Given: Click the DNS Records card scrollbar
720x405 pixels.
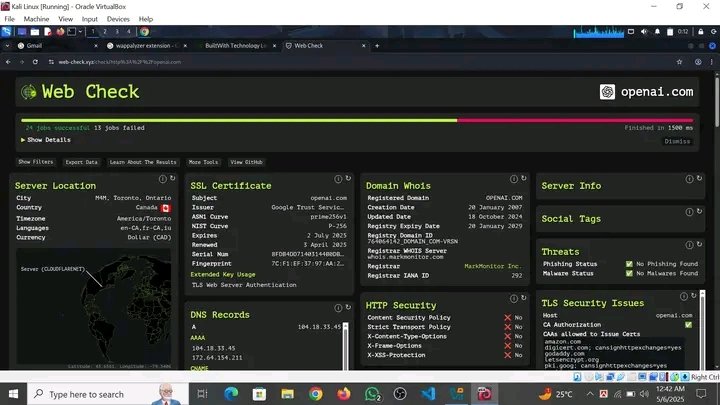Looking at the screenshot, I should [x=345, y=346].
